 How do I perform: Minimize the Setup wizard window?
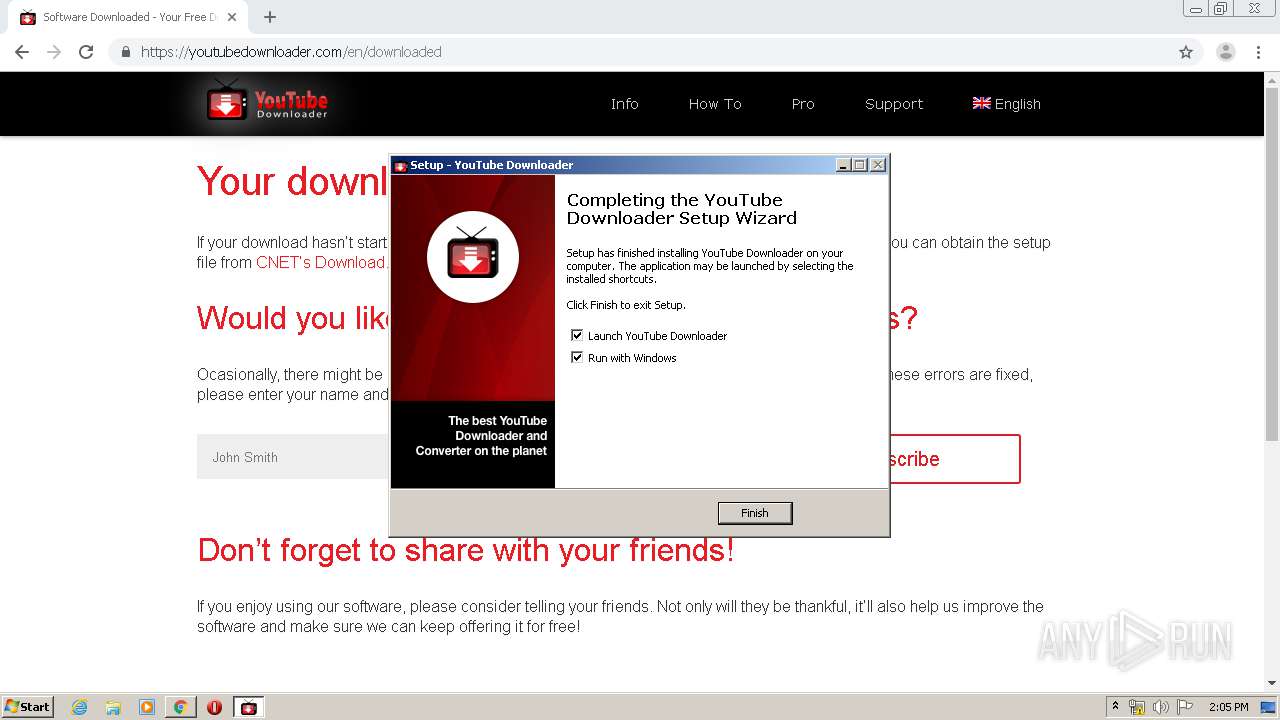coord(843,165)
